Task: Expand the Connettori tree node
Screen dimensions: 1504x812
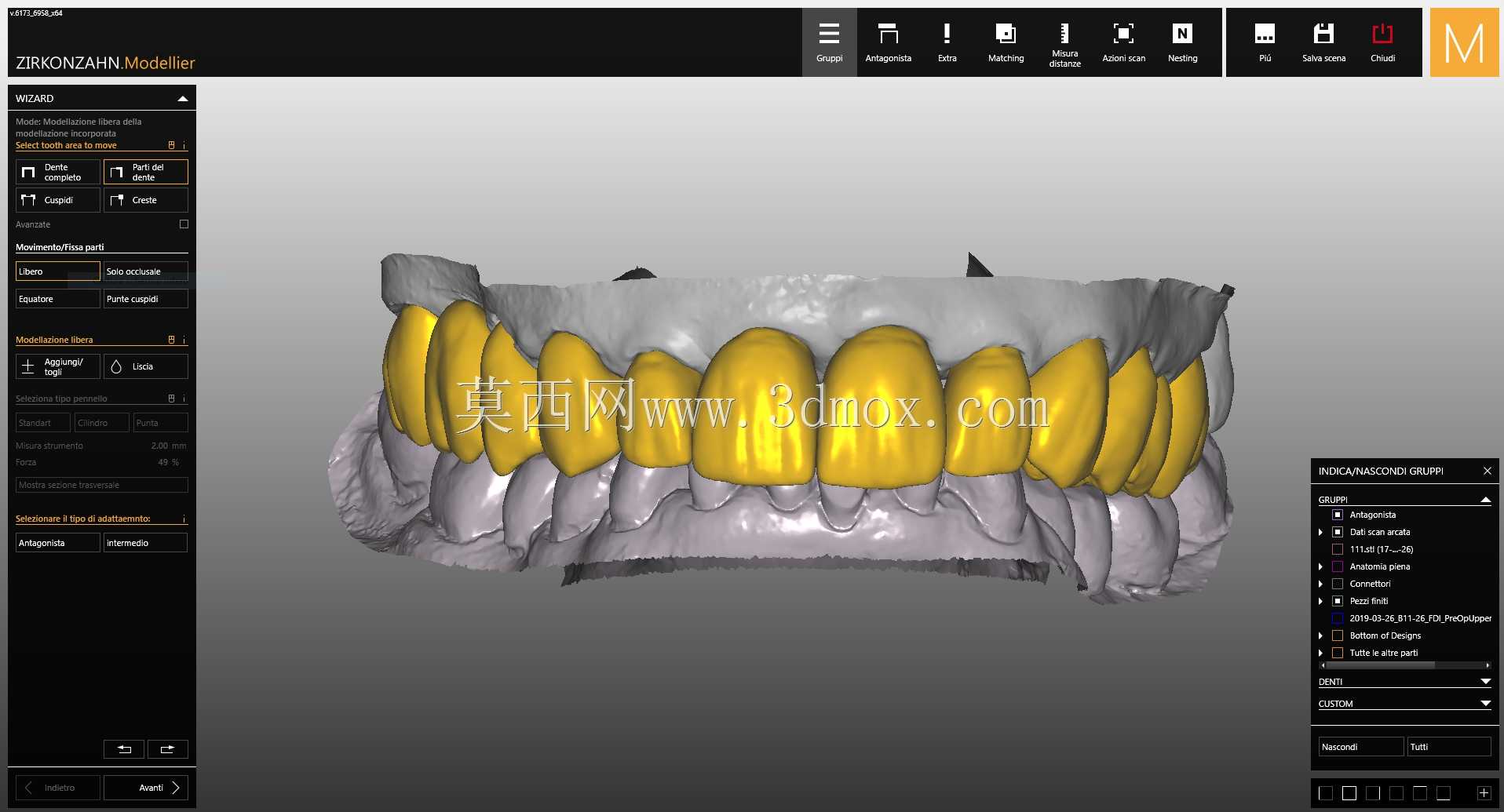Action: [1321, 584]
